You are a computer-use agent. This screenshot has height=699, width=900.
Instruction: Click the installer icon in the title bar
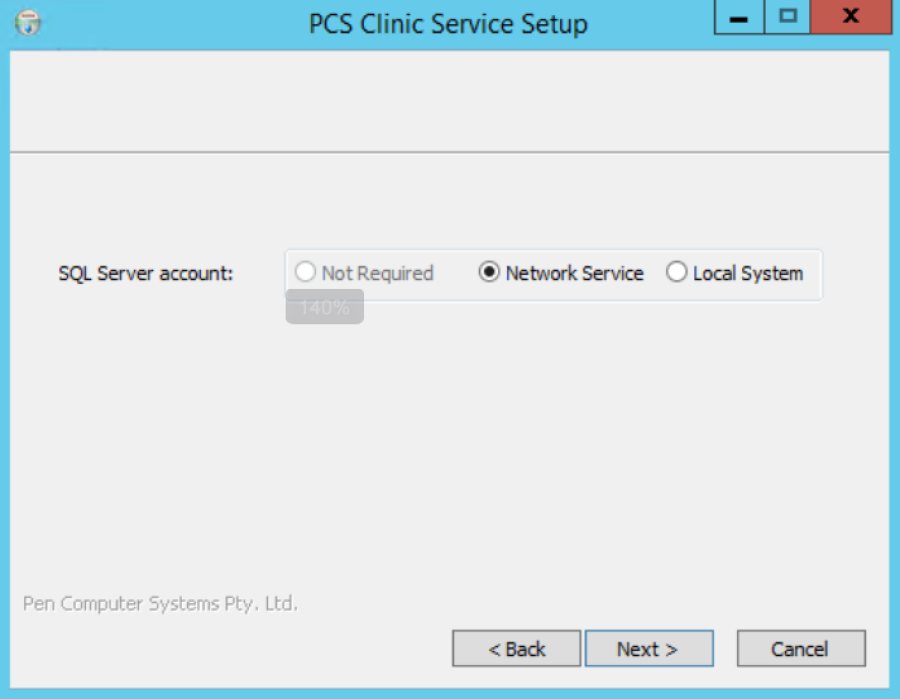pyautogui.click(x=28, y=23)
